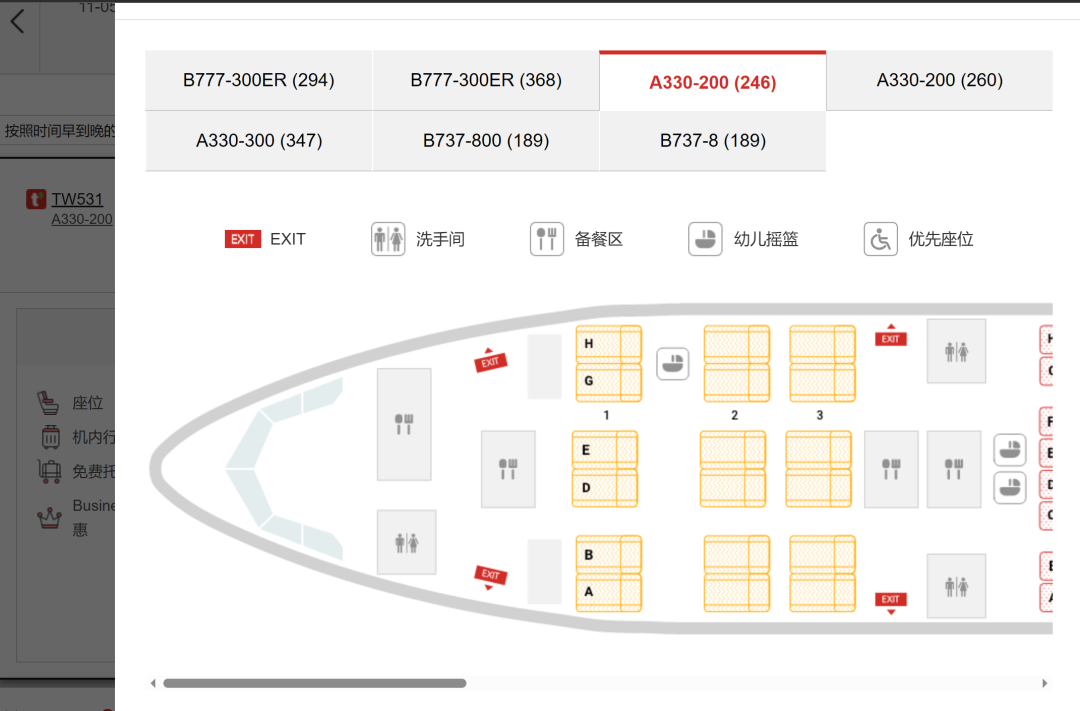Select seat 1A on the seat map
This screenshot has width=1080, height=711.
point(608,592)
